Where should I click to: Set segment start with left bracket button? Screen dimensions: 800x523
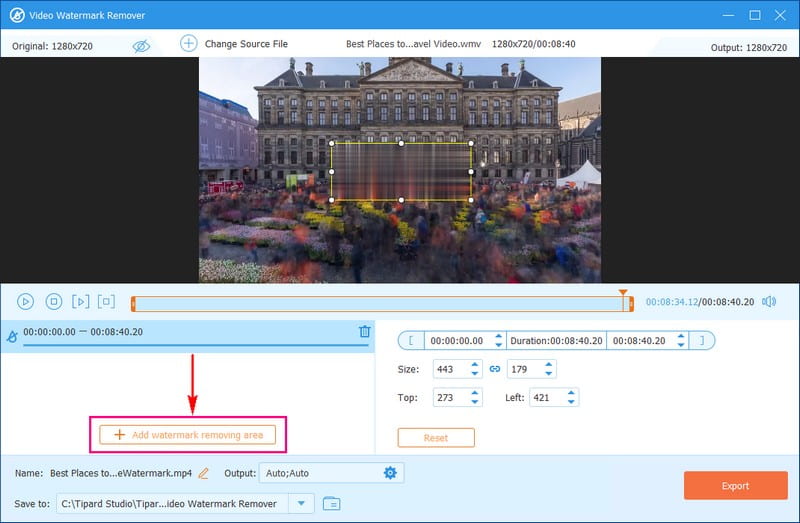(x=410, y=341)
